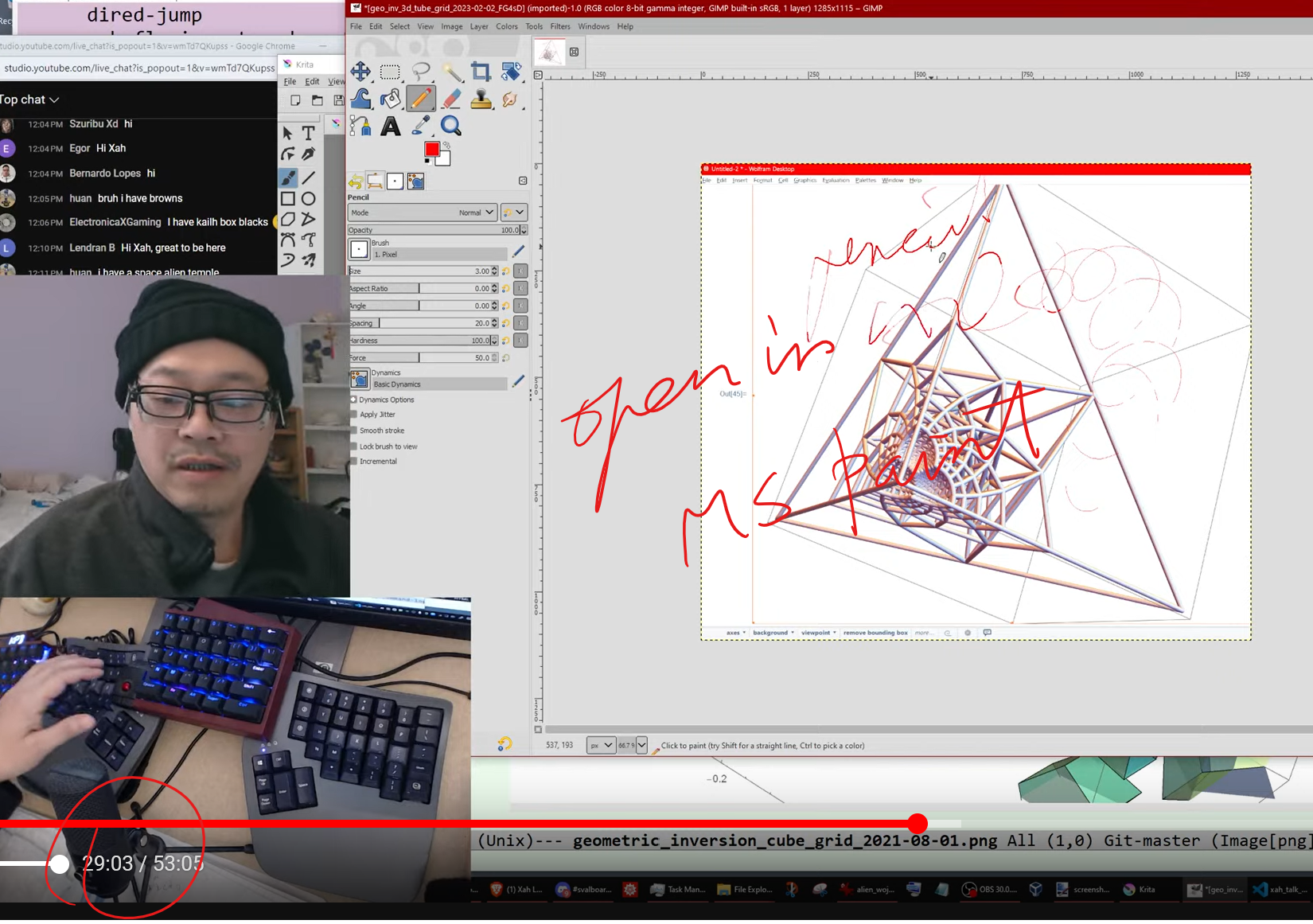The height and width of the screenshot is (924, 1313).
Task: Select Krita's line tool
Action: click(309, 177)
